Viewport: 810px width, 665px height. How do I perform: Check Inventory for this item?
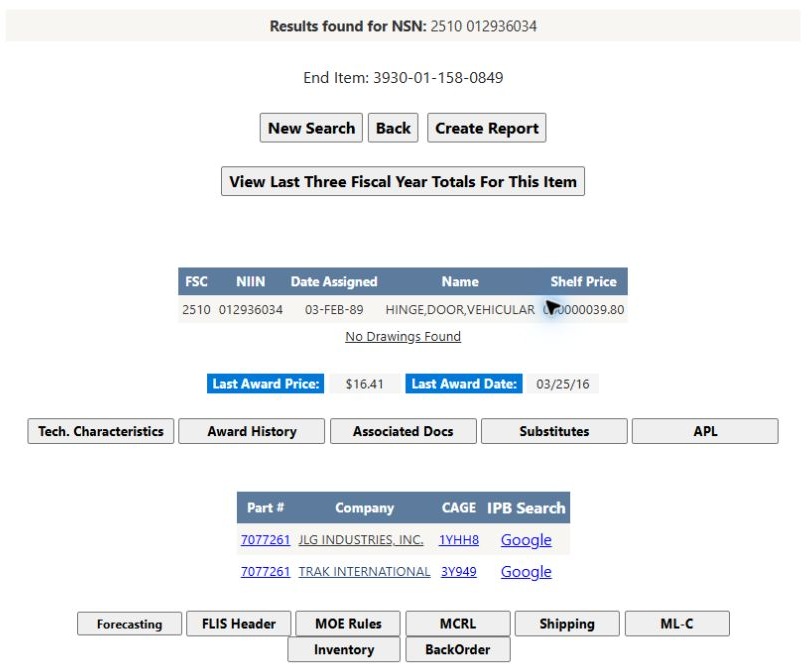point(344,649)
